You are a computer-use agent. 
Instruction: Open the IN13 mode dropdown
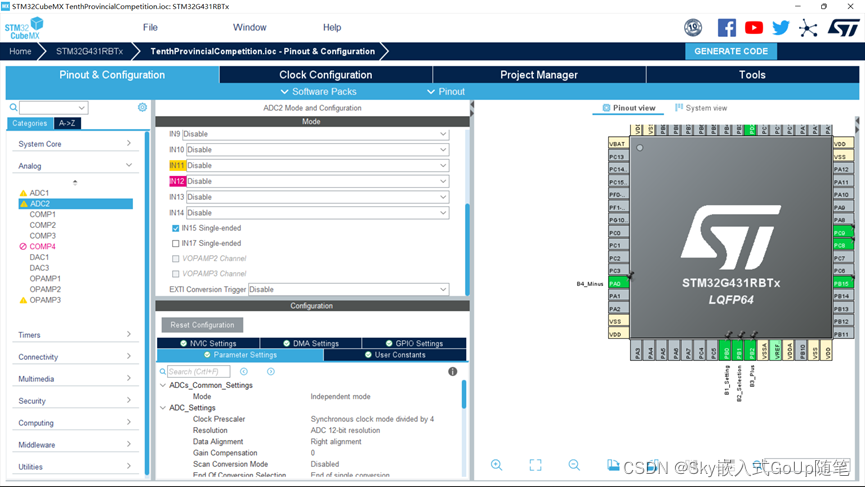click(x=318, y=197)
